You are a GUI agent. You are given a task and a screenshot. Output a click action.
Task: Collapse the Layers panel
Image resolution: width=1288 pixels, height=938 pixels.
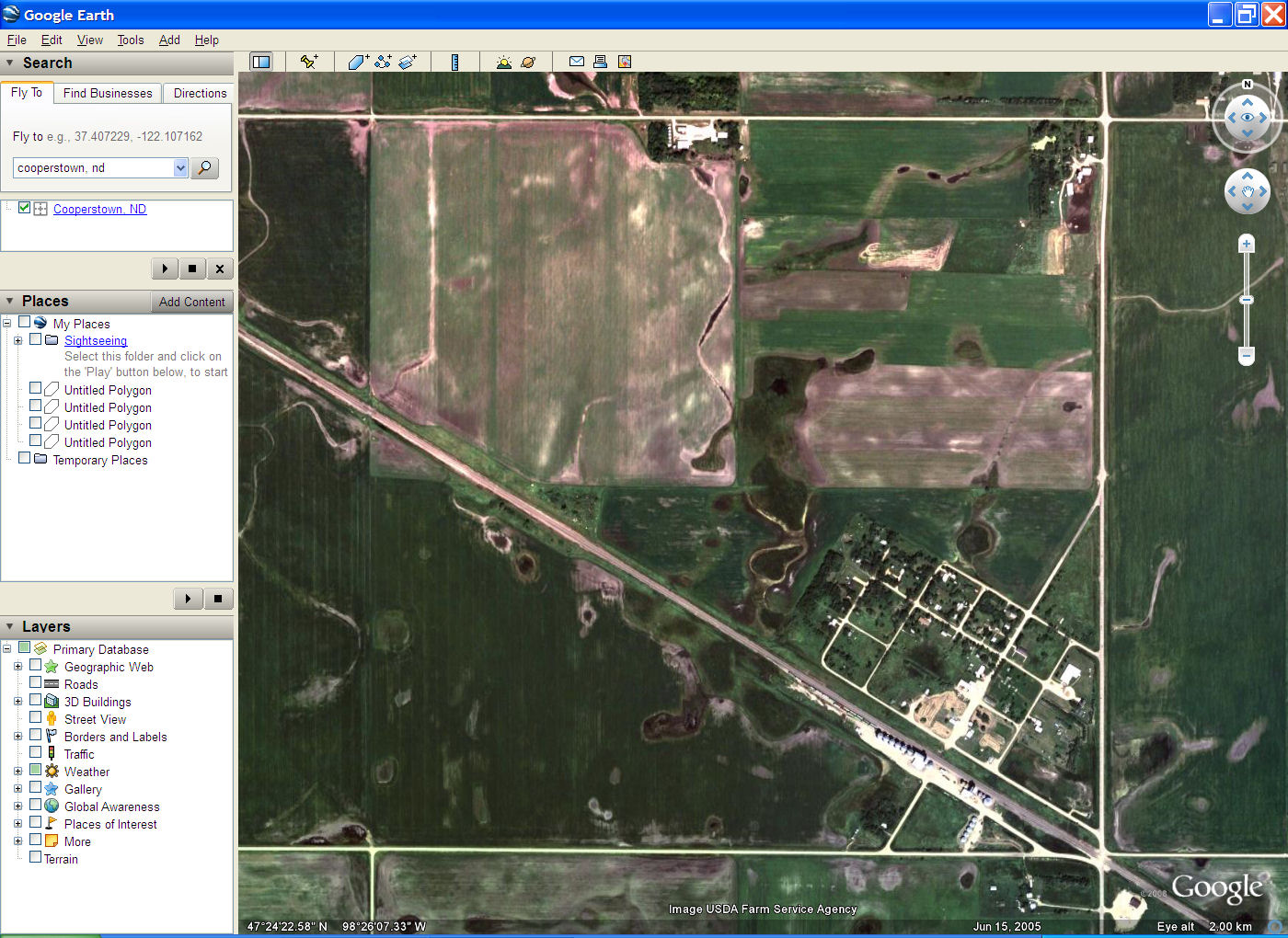(10, 626)
